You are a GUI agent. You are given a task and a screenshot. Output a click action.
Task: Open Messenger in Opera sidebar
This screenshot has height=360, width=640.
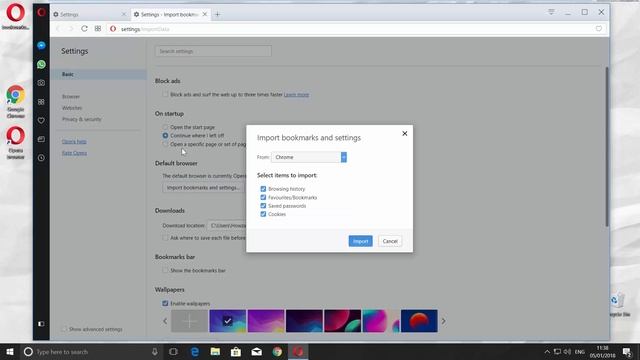click(x=41, y=45)
